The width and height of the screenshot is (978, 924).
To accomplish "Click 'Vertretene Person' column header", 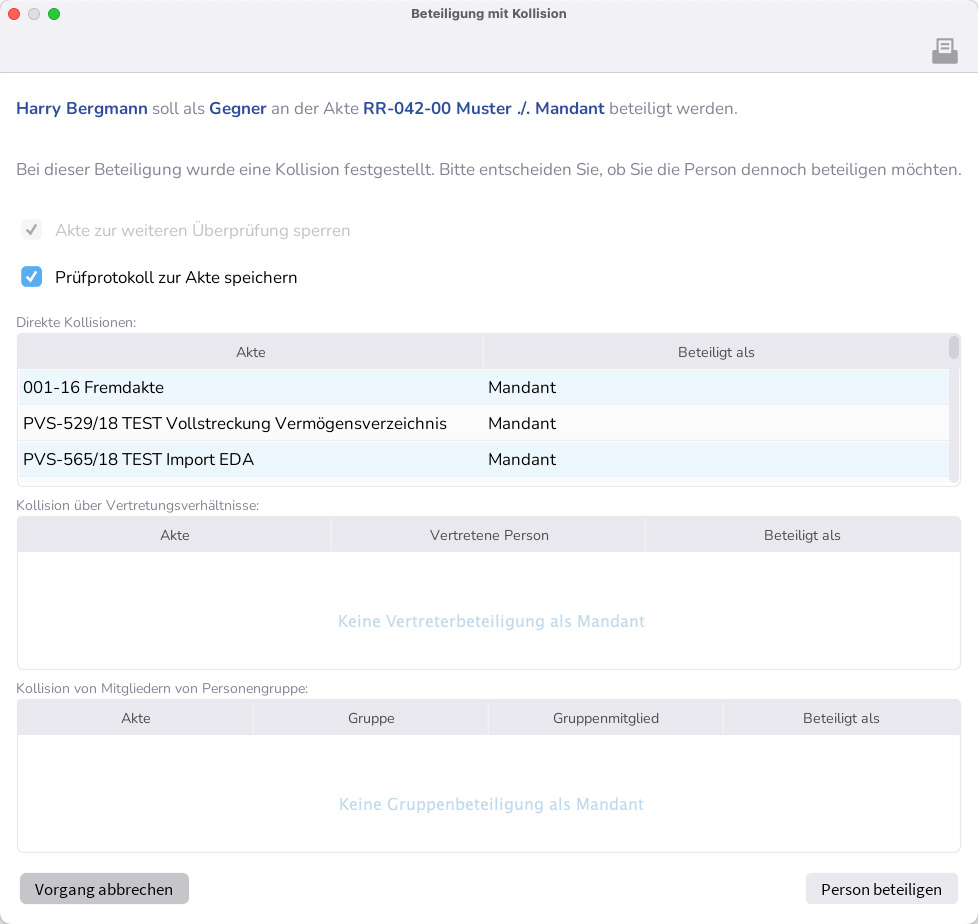I will pos(489,535).
